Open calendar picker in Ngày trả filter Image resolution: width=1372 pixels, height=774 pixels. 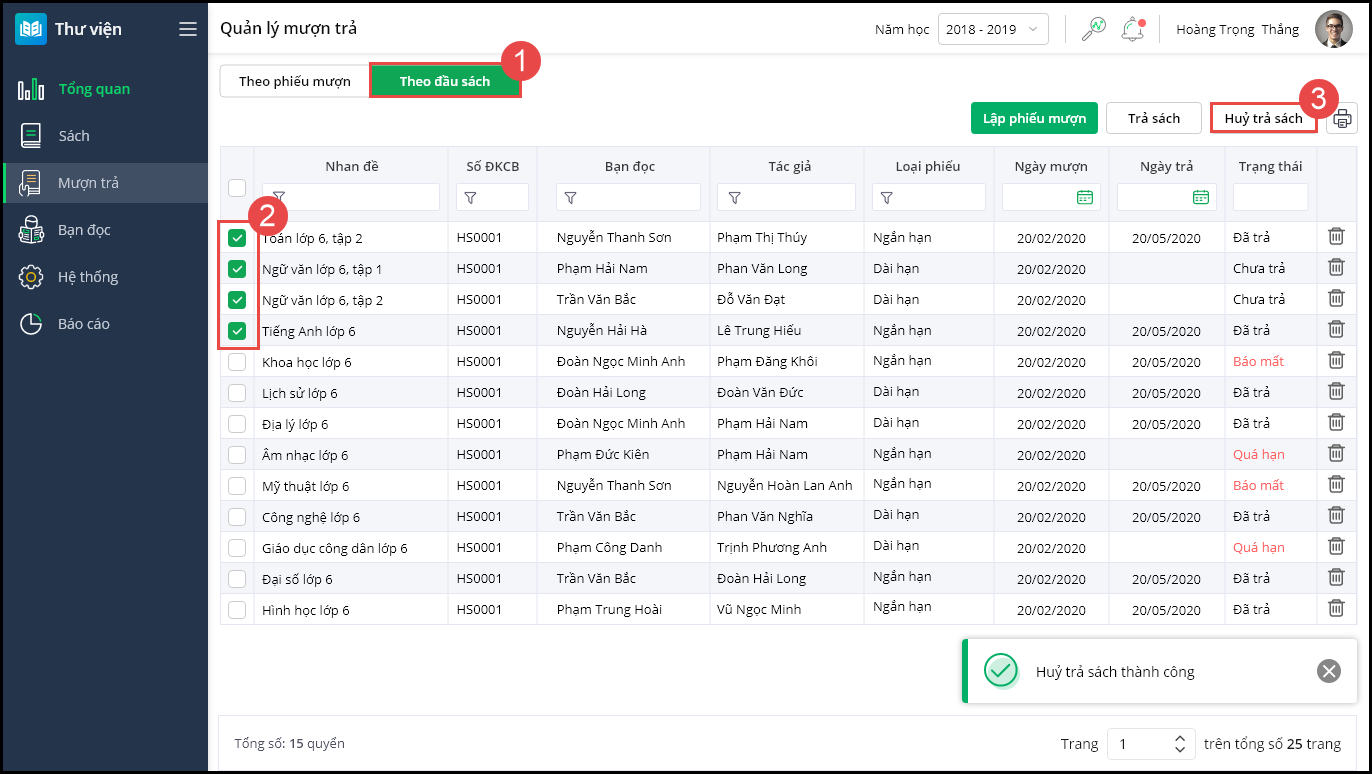pos(1201,198)
